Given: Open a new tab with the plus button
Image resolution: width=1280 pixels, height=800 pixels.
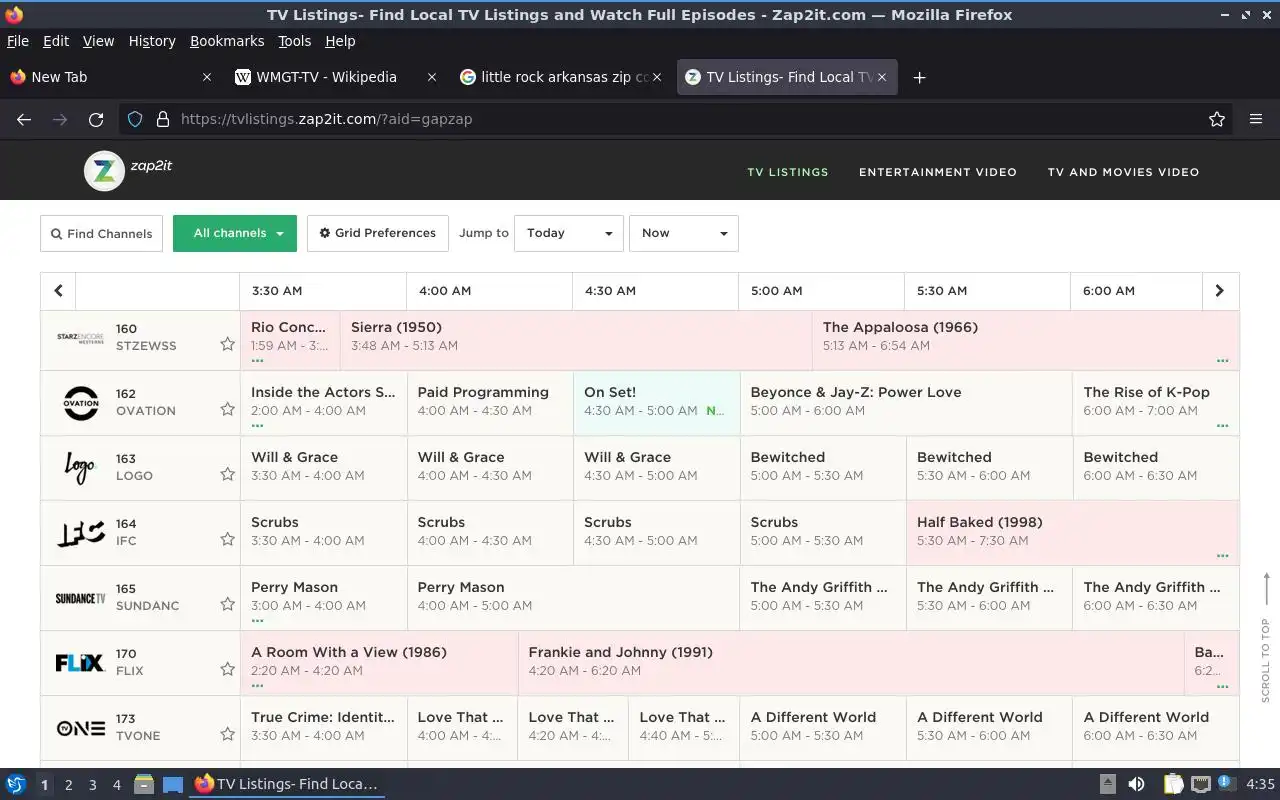Looking at the screenshot, I should (x=919, y=77).
